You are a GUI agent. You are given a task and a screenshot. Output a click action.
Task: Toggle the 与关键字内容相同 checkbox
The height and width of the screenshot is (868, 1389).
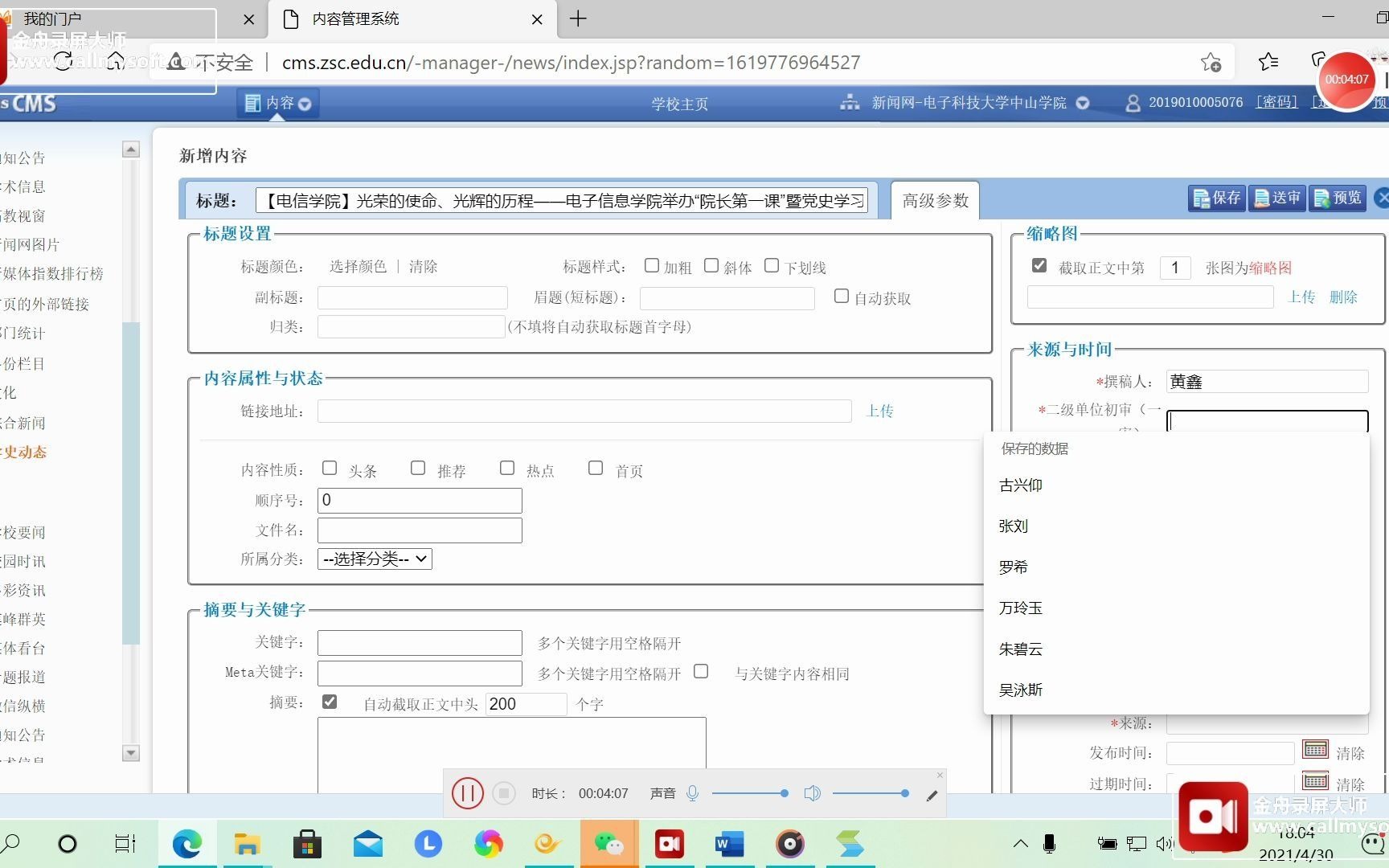tap(701, 671)
